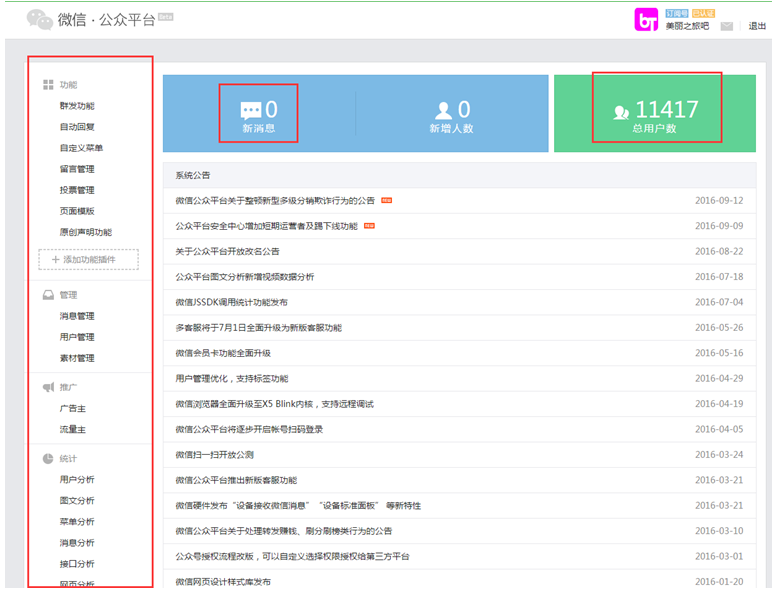Screen dimensions: 772x591
Task: Open notice 公众平台图文分析新增视频数据分析
Action: [x=245, y=277]
